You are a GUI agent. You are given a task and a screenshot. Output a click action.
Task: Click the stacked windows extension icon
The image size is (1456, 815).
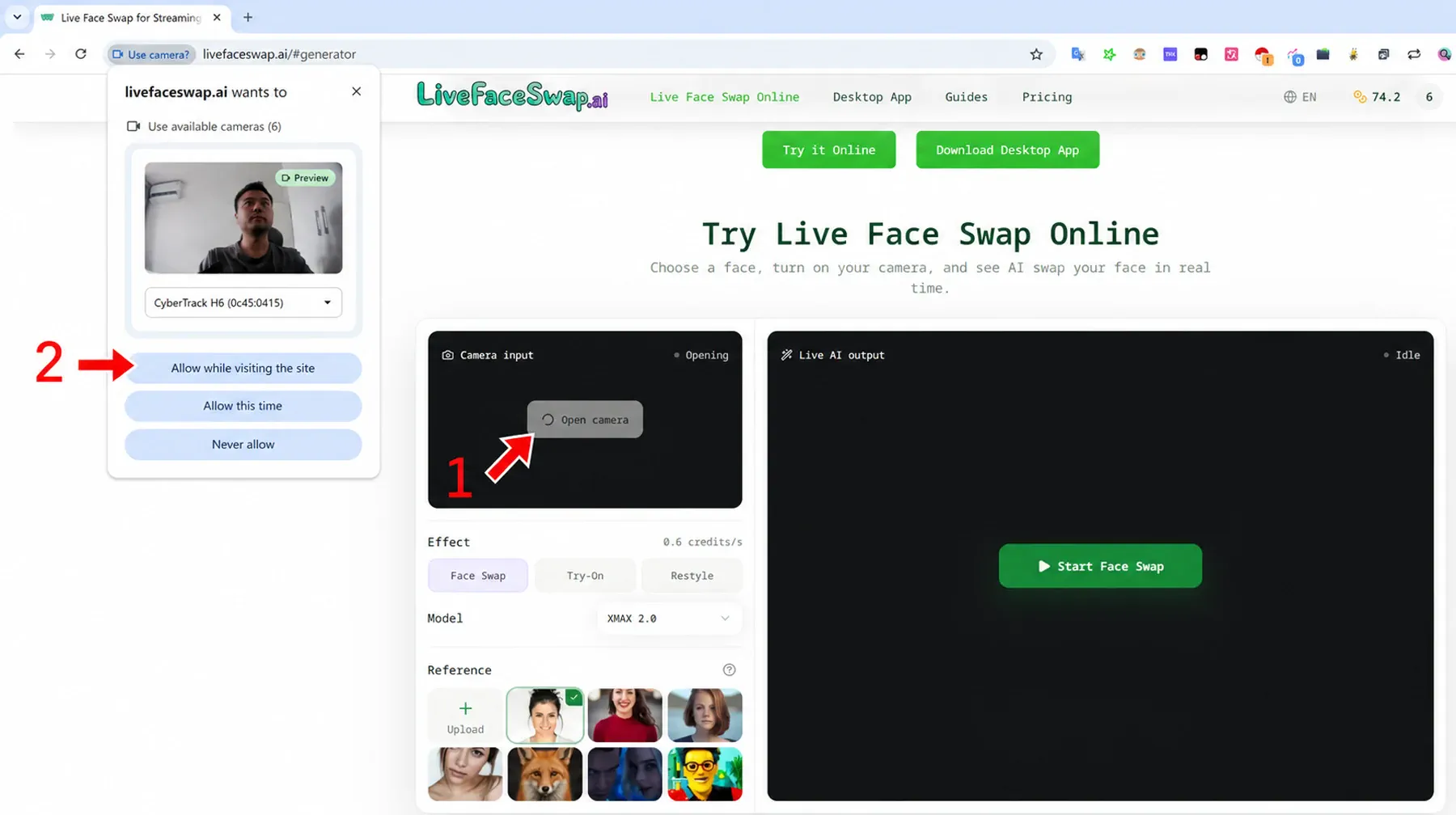click(1384, 54)
